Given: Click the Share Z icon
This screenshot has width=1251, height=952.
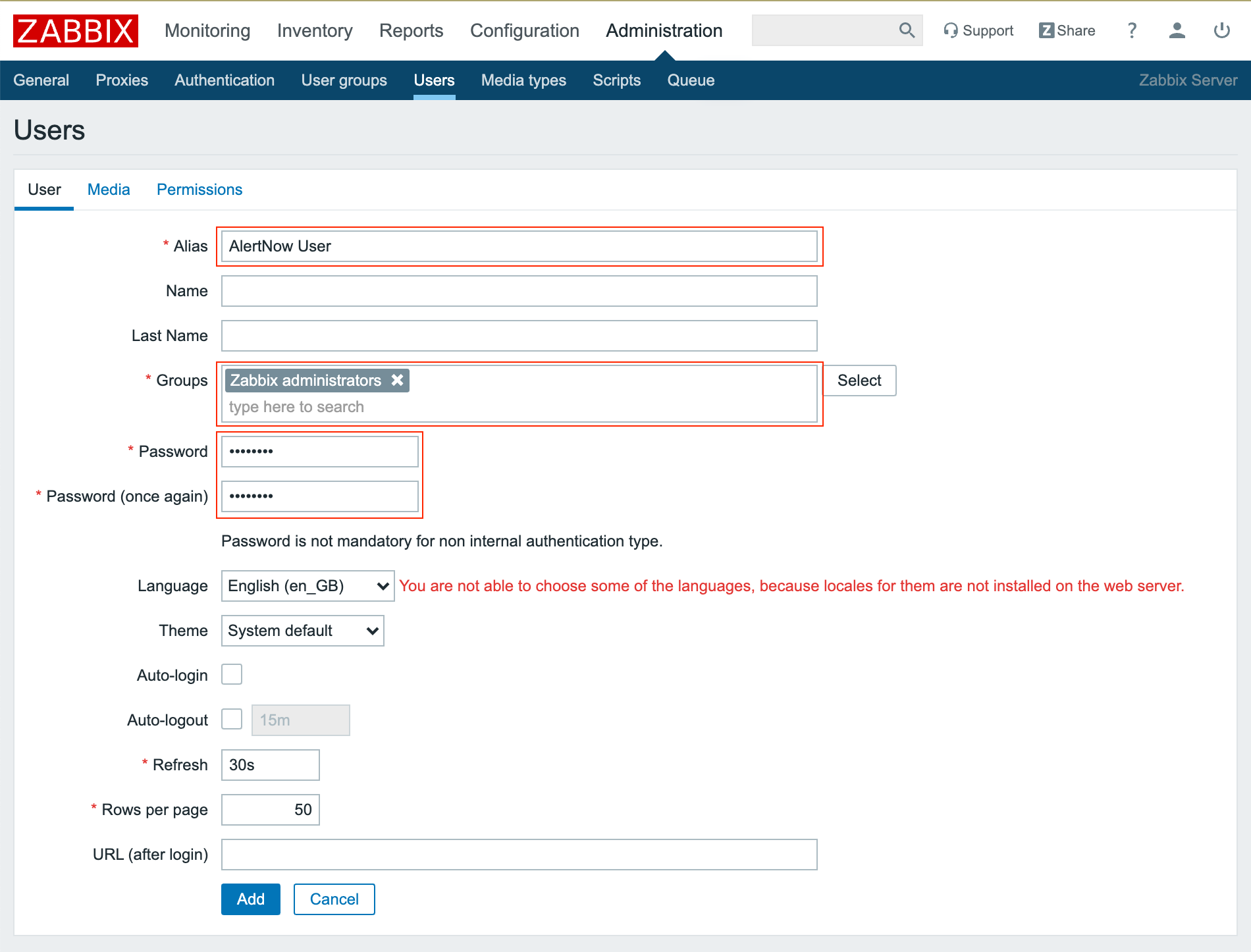Looking at the screenshot, I should click(1046, 30).
